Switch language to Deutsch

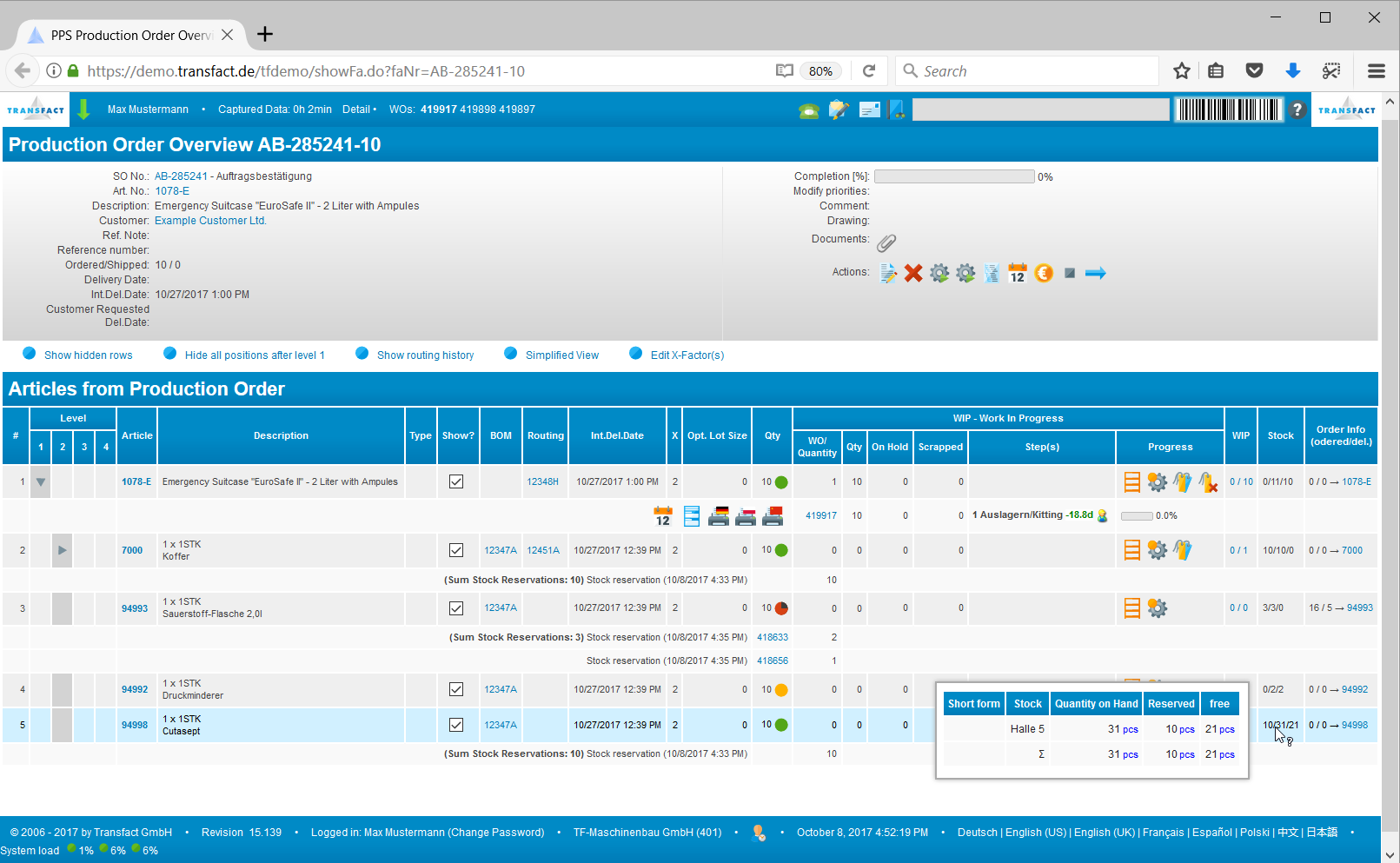pyautogui.click(x=978, y=833)
